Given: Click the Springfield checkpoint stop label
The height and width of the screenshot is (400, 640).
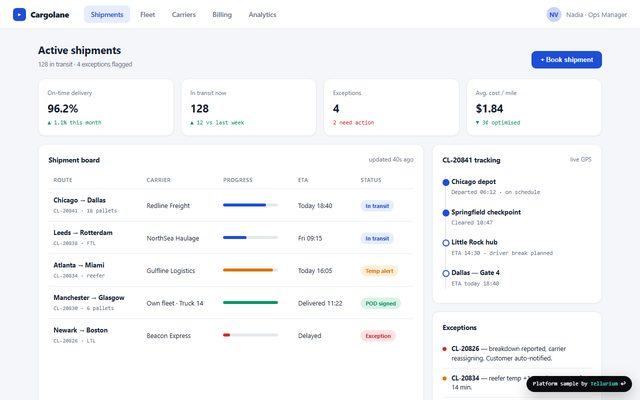Looking at the screenshot, I should pyautogui.click(x=486, y=212).
